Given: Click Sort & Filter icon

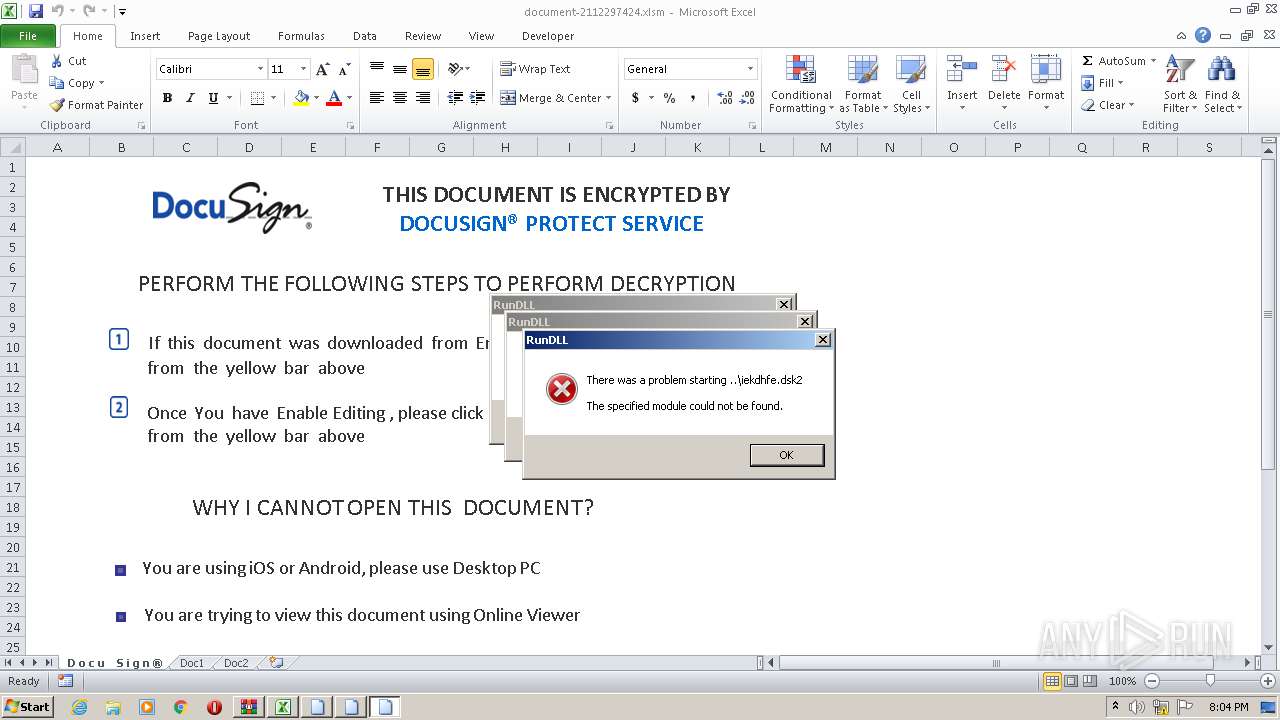Looking at the screenshot, I should tap(1180, 70).
